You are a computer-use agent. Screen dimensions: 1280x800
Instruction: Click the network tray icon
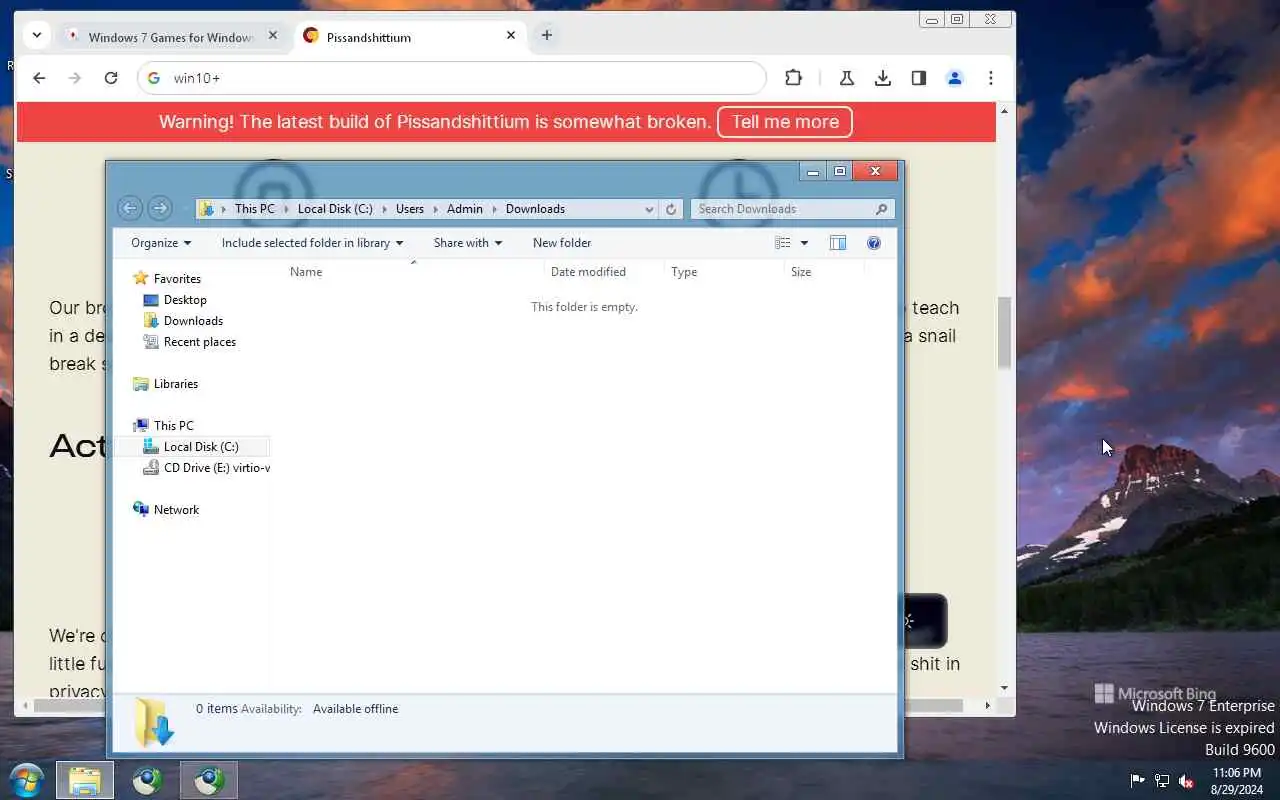pyautogui.click(x=1162, y=781)
